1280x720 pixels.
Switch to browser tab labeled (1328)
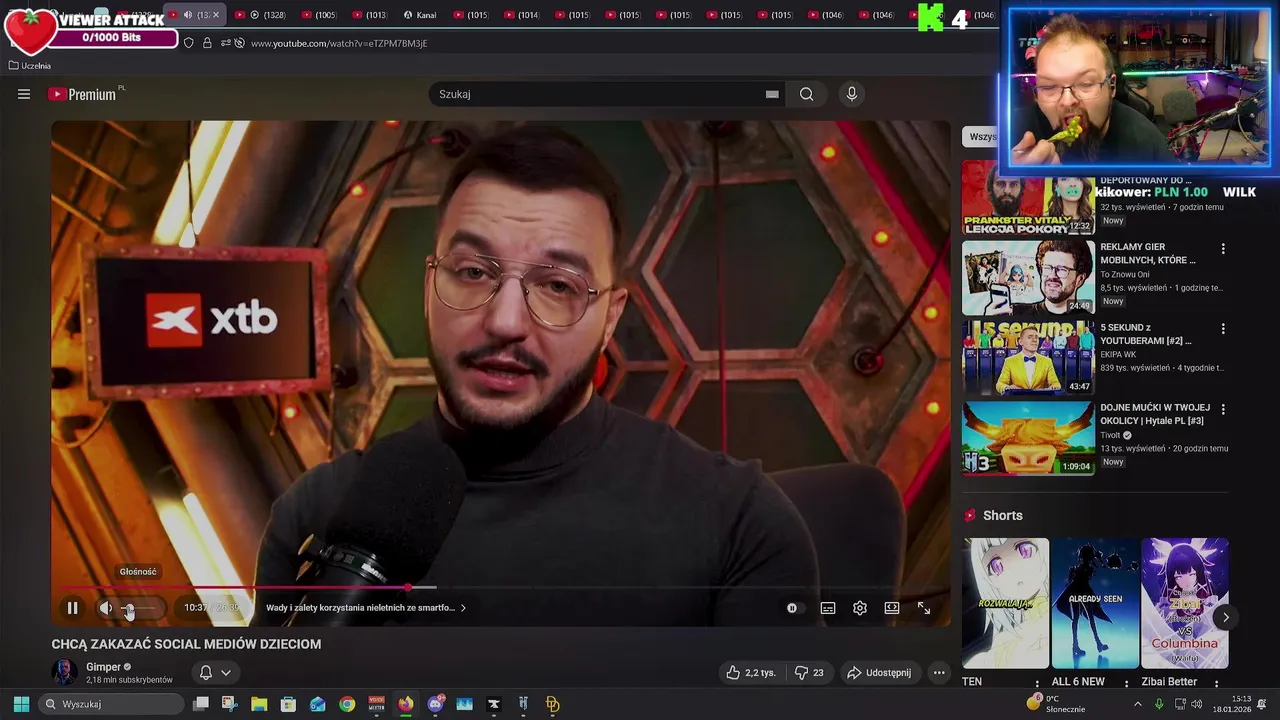pyautogui.click(x=260, y=15)
